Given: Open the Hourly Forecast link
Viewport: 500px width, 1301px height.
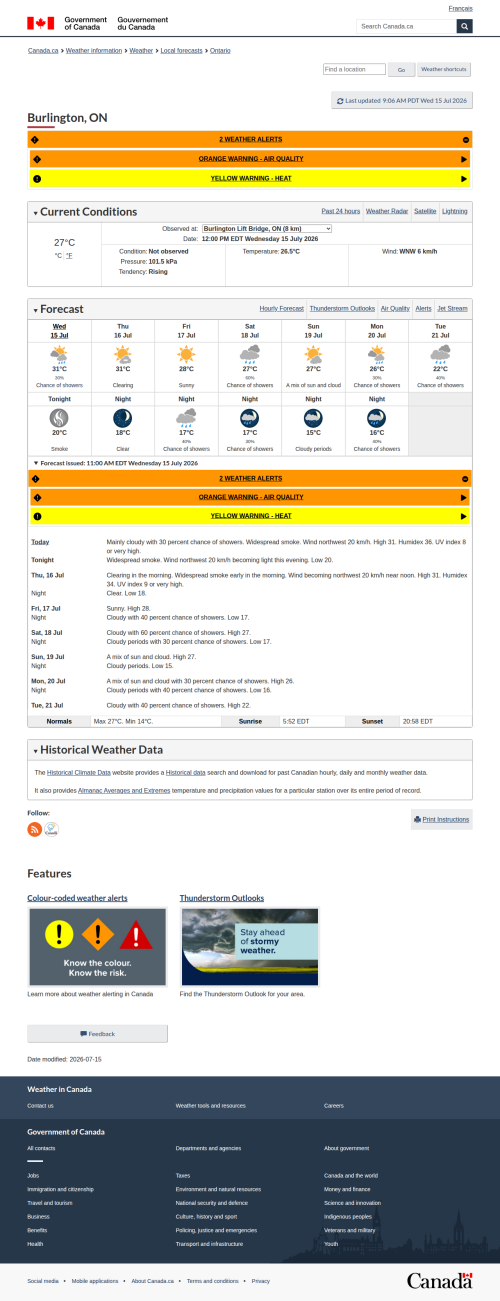Looking at the screenshot, I should [281, 309].
